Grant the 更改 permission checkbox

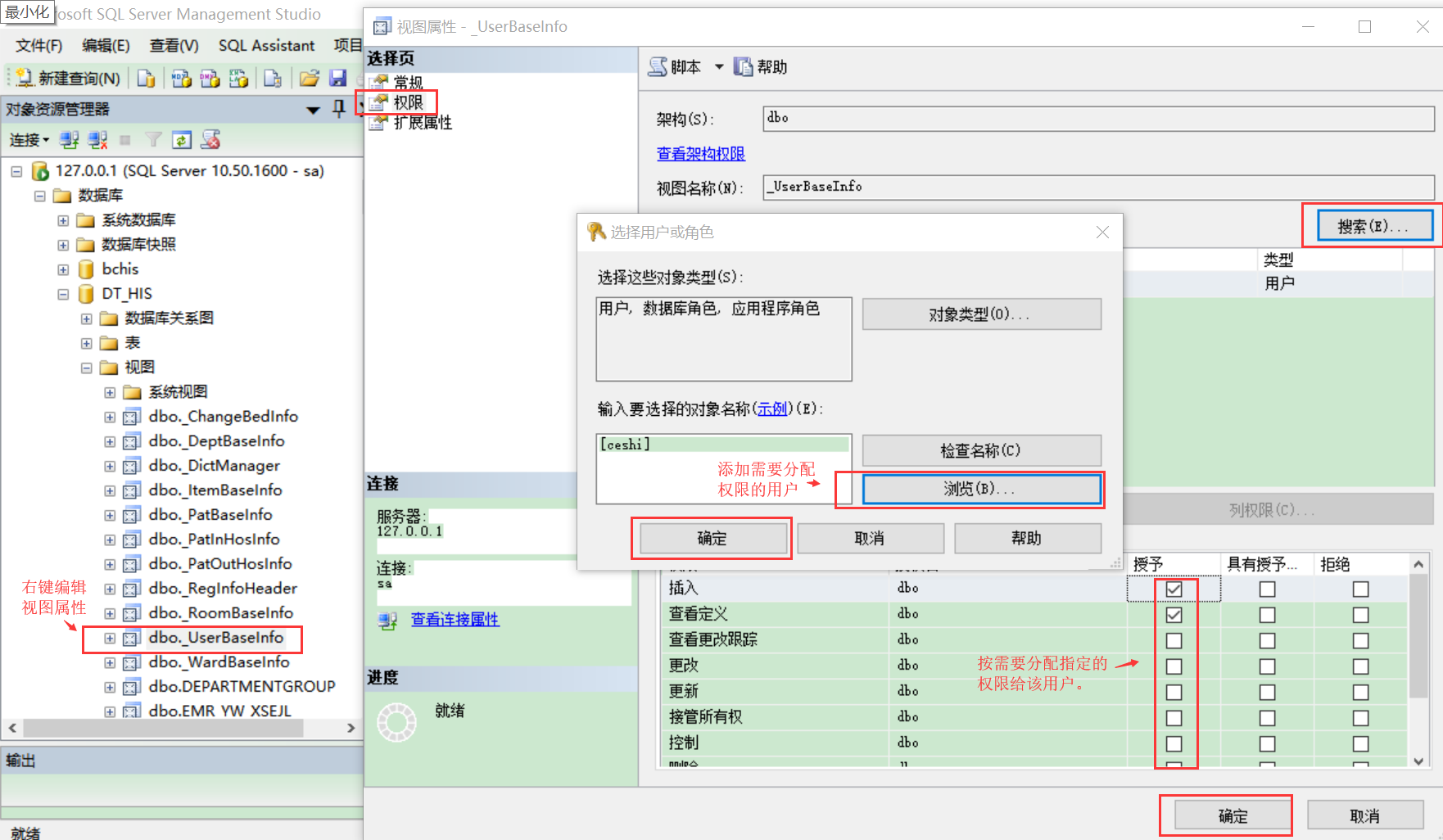point(1174,666)
